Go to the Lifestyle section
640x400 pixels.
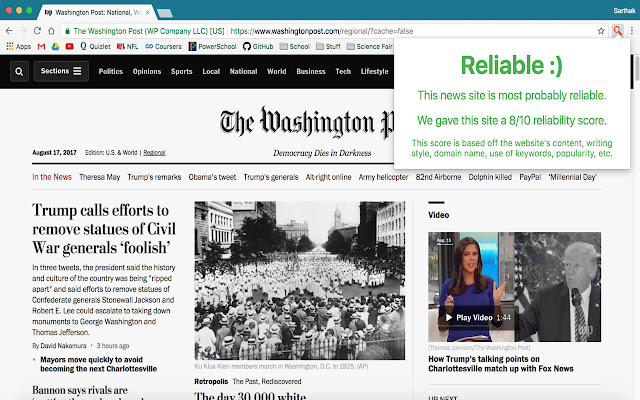coord(374,71)
